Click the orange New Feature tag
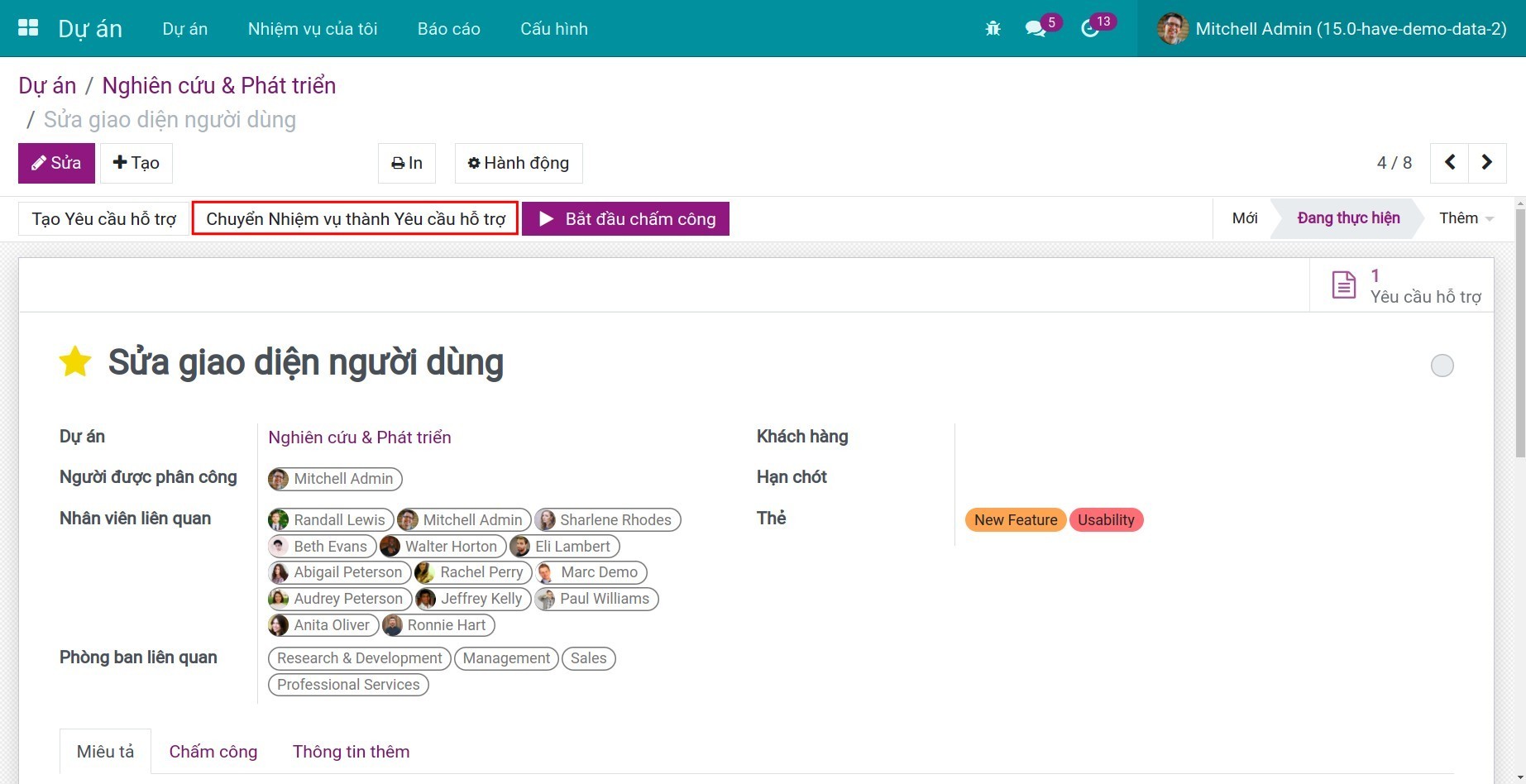The height and width of the screenshot is (784, 1526). click(x=1015, y=520)
